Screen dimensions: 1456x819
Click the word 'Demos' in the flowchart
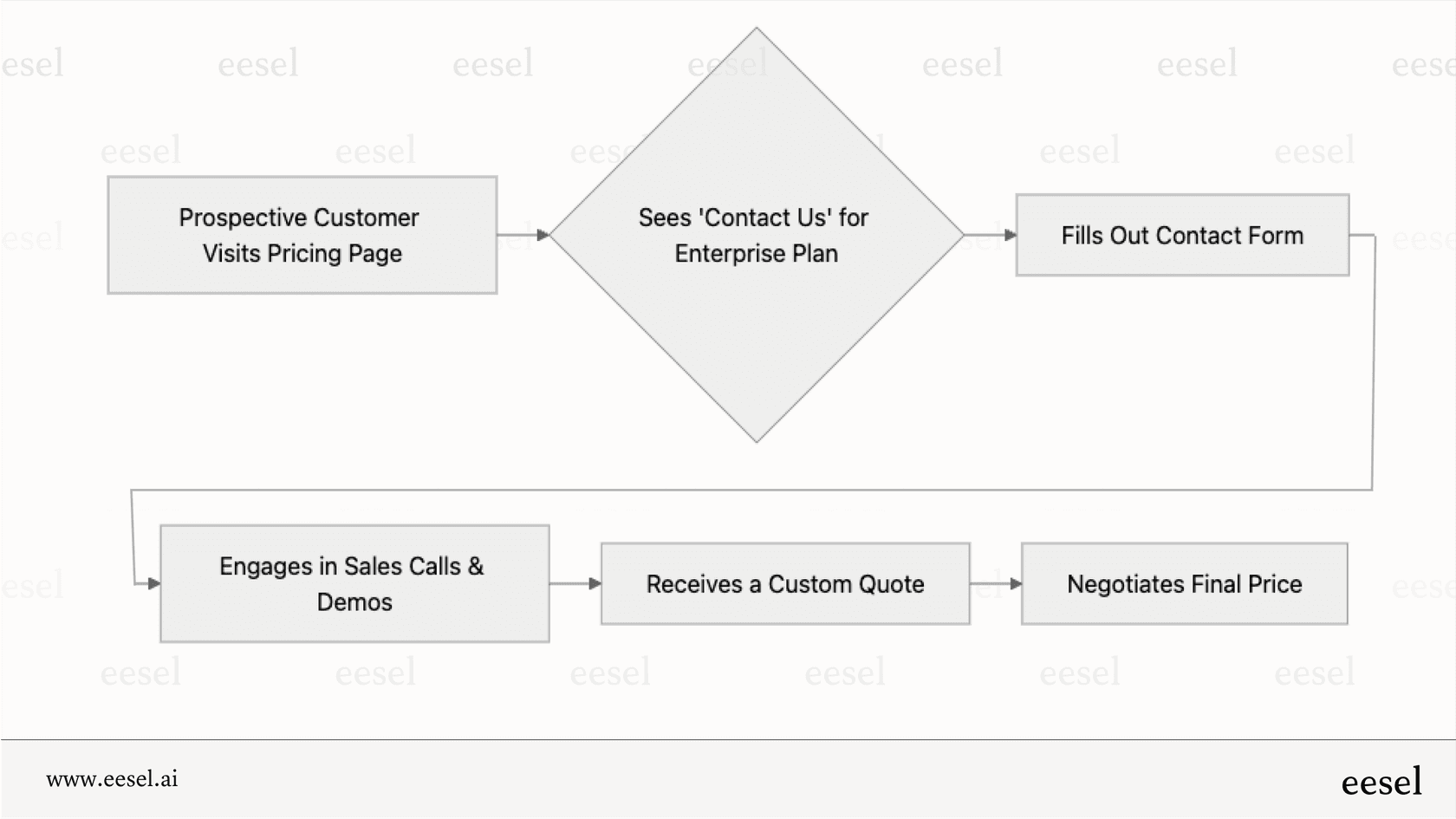(x=354, y=602)
